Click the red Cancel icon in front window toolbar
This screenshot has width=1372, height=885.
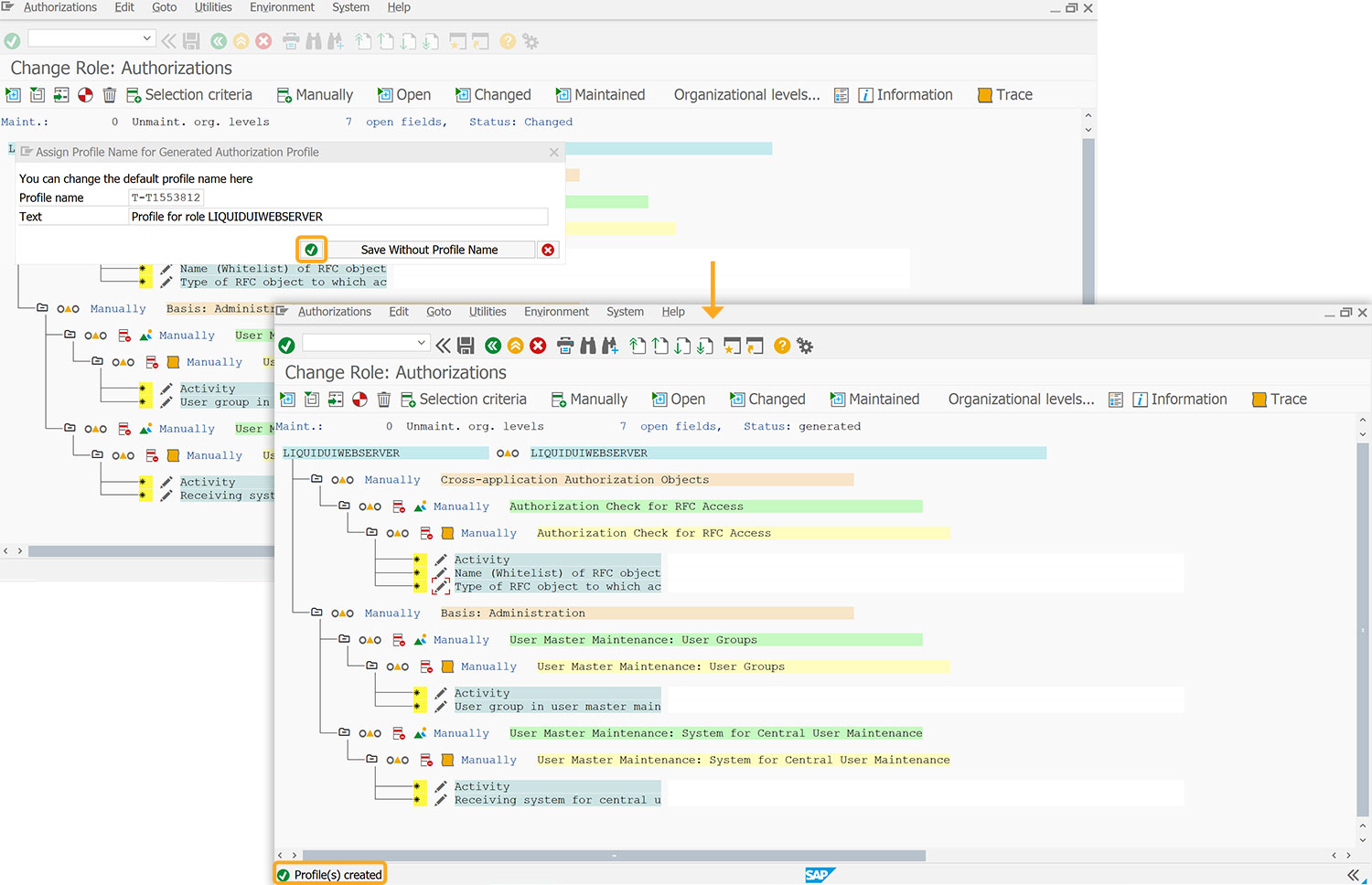(x=538, y=346)
